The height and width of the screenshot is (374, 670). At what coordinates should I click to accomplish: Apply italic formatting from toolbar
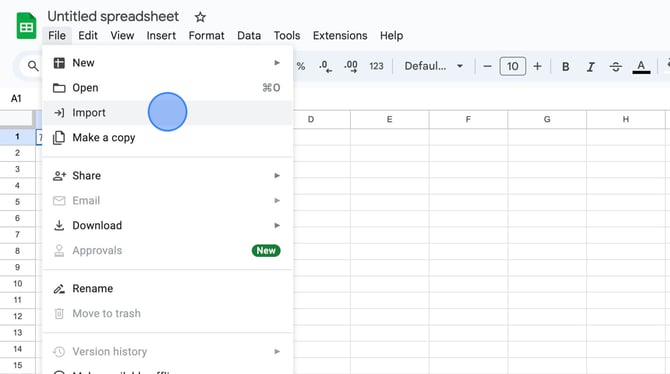[591, 67]
